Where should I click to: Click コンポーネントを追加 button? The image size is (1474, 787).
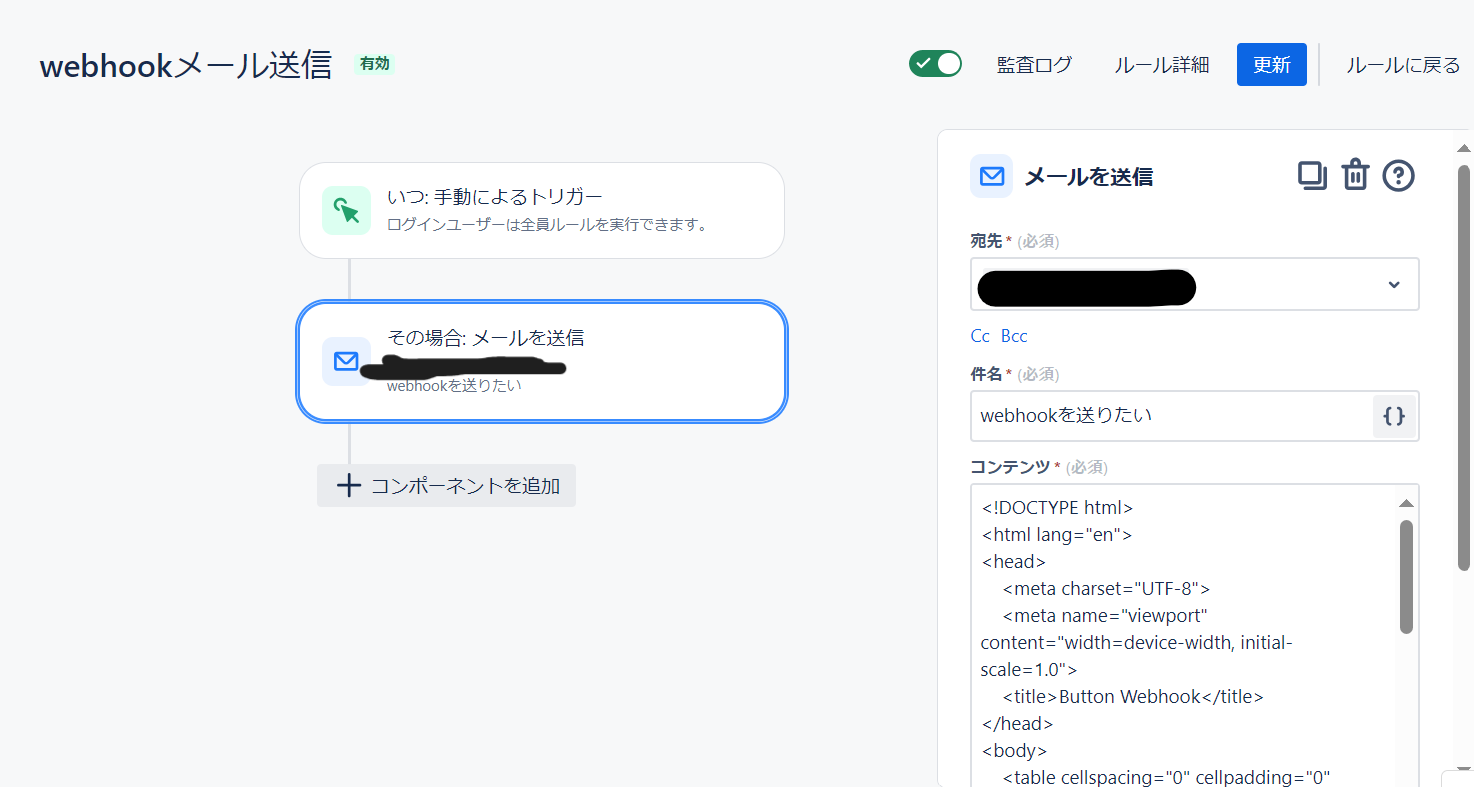(x=446, y=486)
